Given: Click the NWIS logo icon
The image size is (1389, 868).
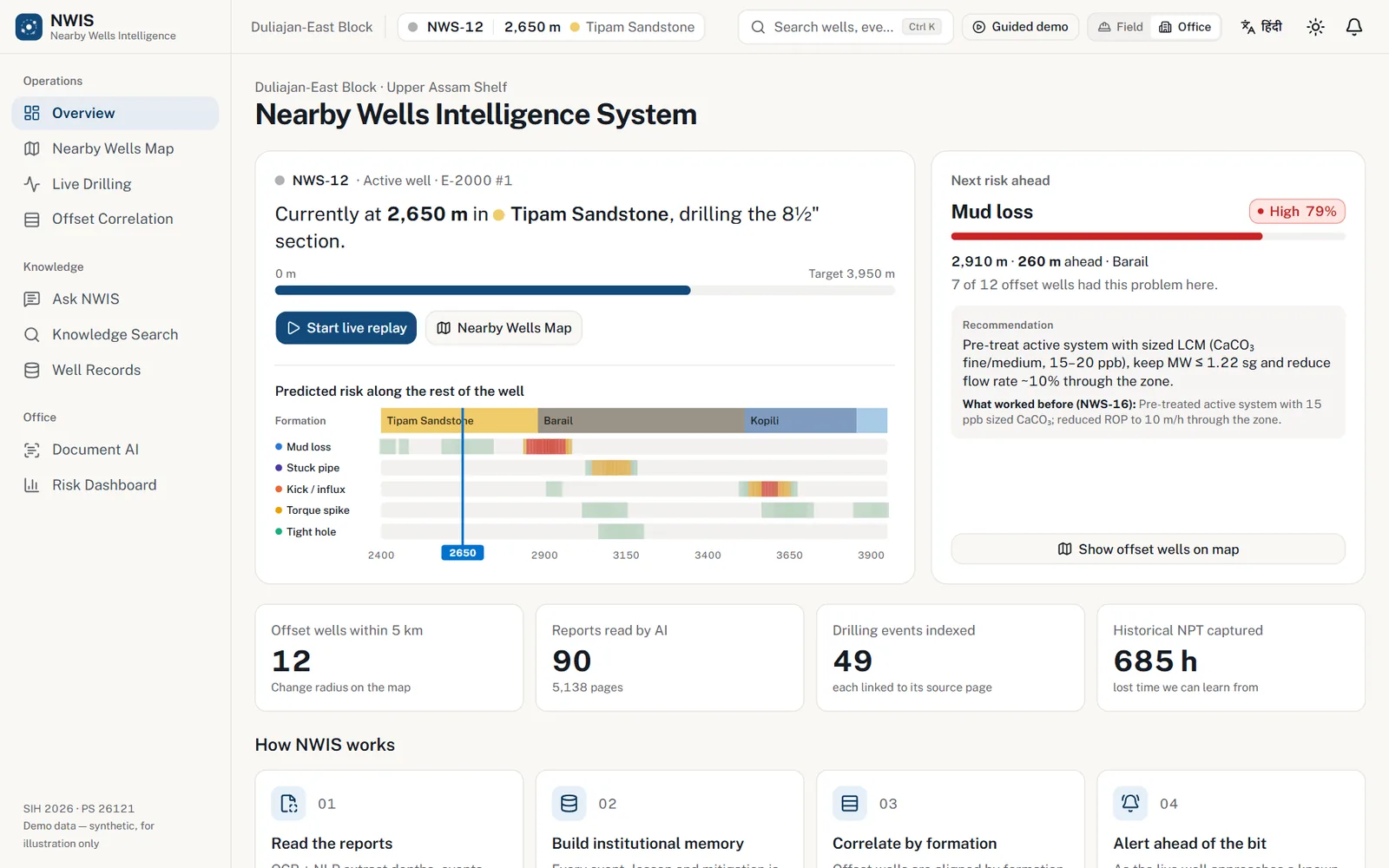Looking at the screenshot, I should [x=29, y=27].
